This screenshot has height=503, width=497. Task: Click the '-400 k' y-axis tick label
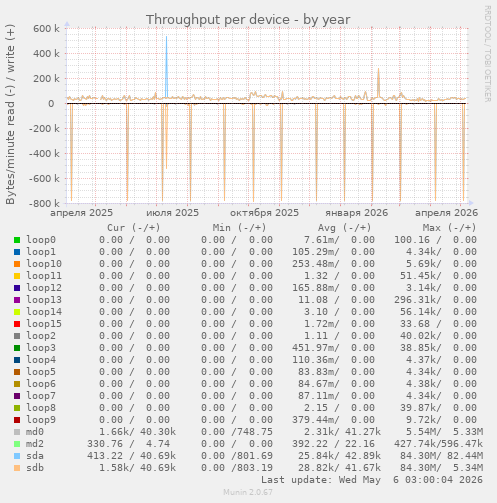pyautogui.click(x=44, y=154)
